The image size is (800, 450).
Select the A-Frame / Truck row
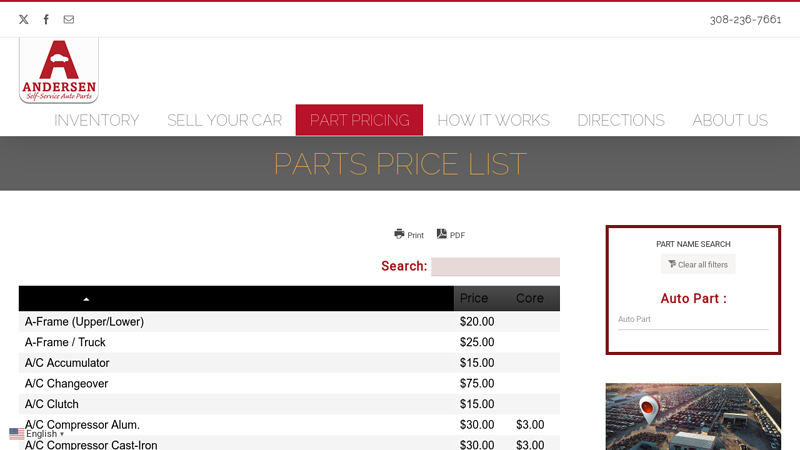click(x=289, y=342)
